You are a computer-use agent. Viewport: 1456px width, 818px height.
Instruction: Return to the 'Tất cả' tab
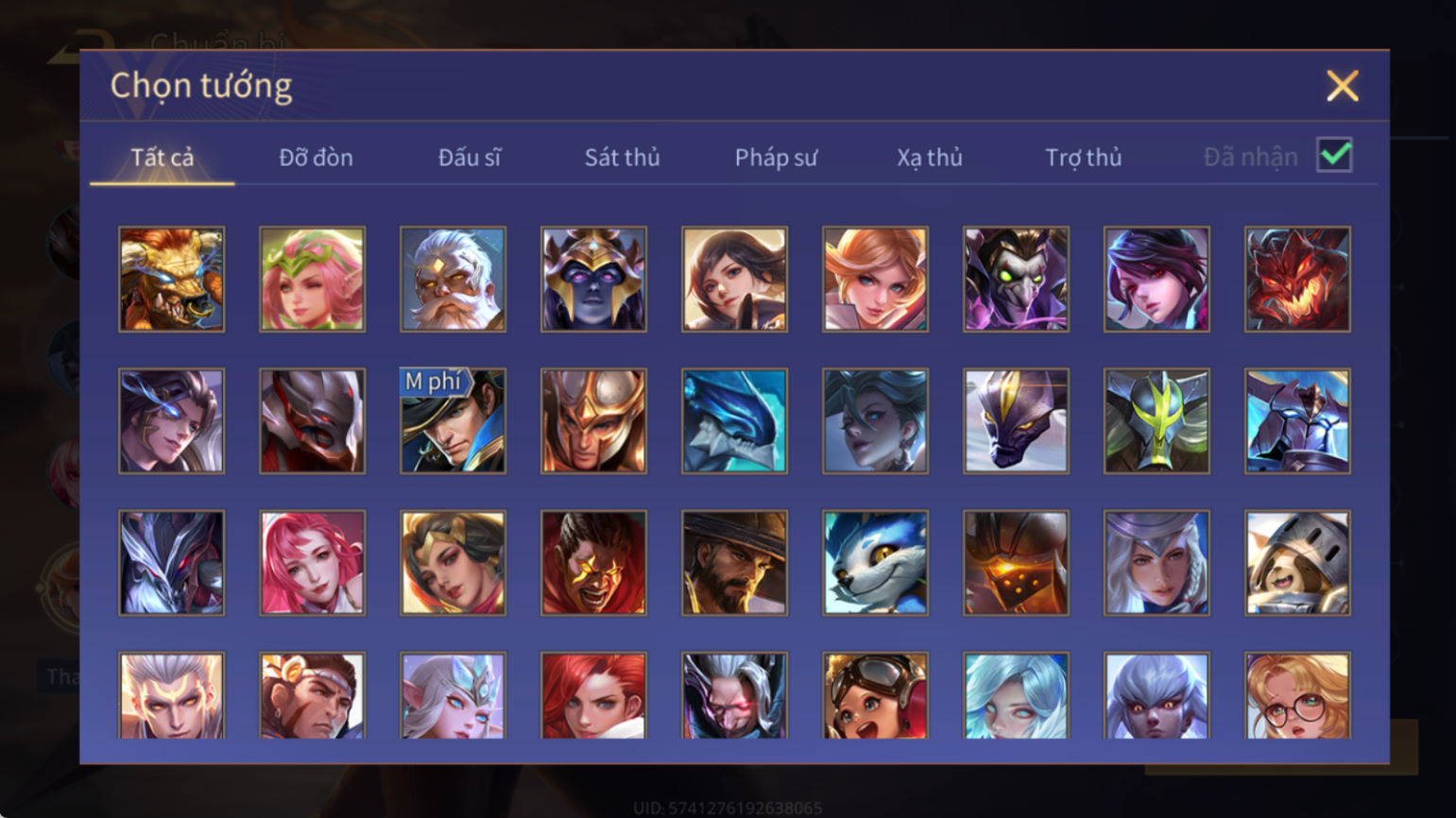(163, 157)
